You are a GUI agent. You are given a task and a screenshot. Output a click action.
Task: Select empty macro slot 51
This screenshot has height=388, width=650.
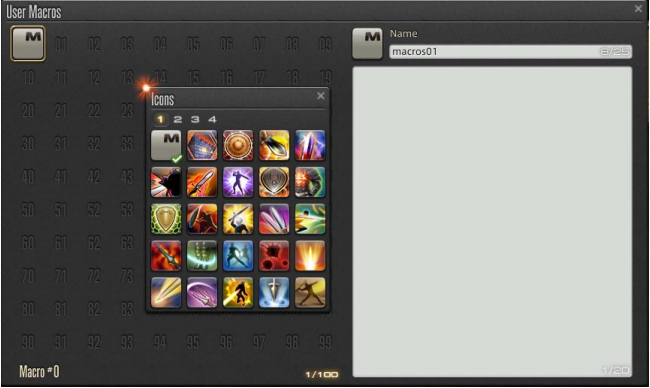point(61,210)
